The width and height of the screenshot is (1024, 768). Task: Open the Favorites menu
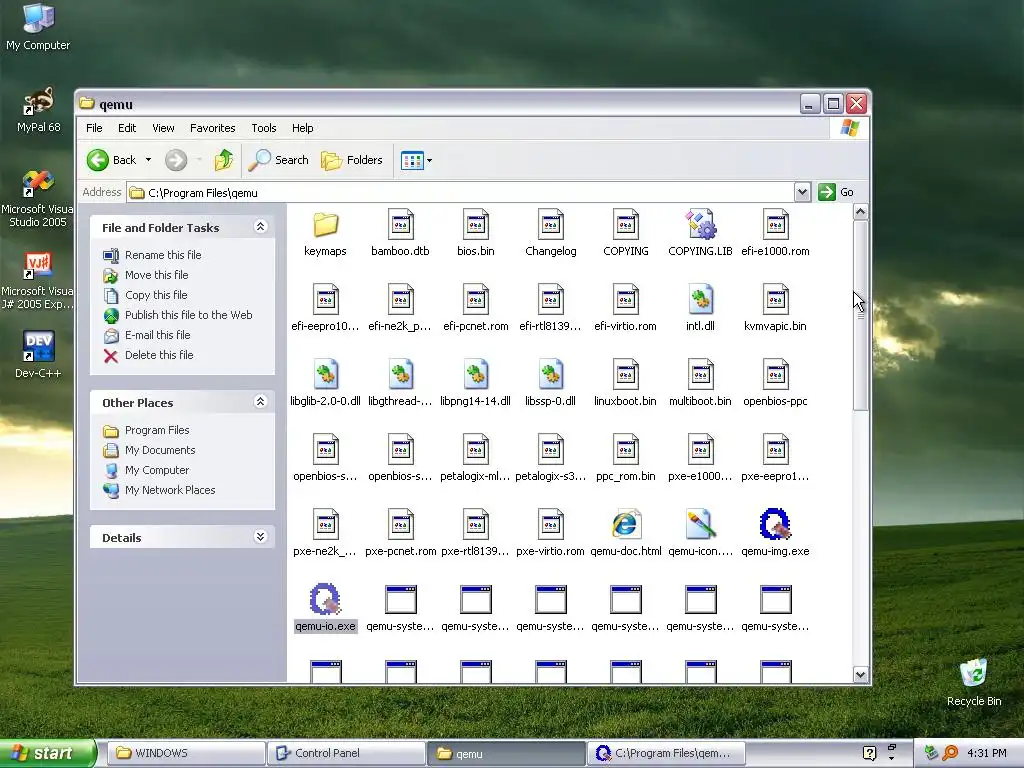point(212,128)
